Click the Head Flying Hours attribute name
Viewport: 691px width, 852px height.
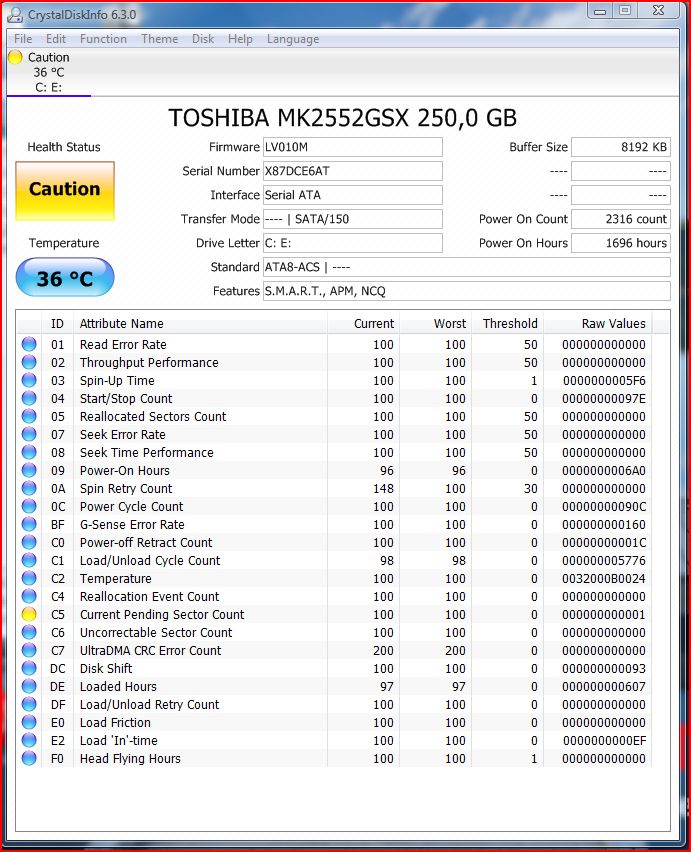pyautogui.click(x=130, y=759)
